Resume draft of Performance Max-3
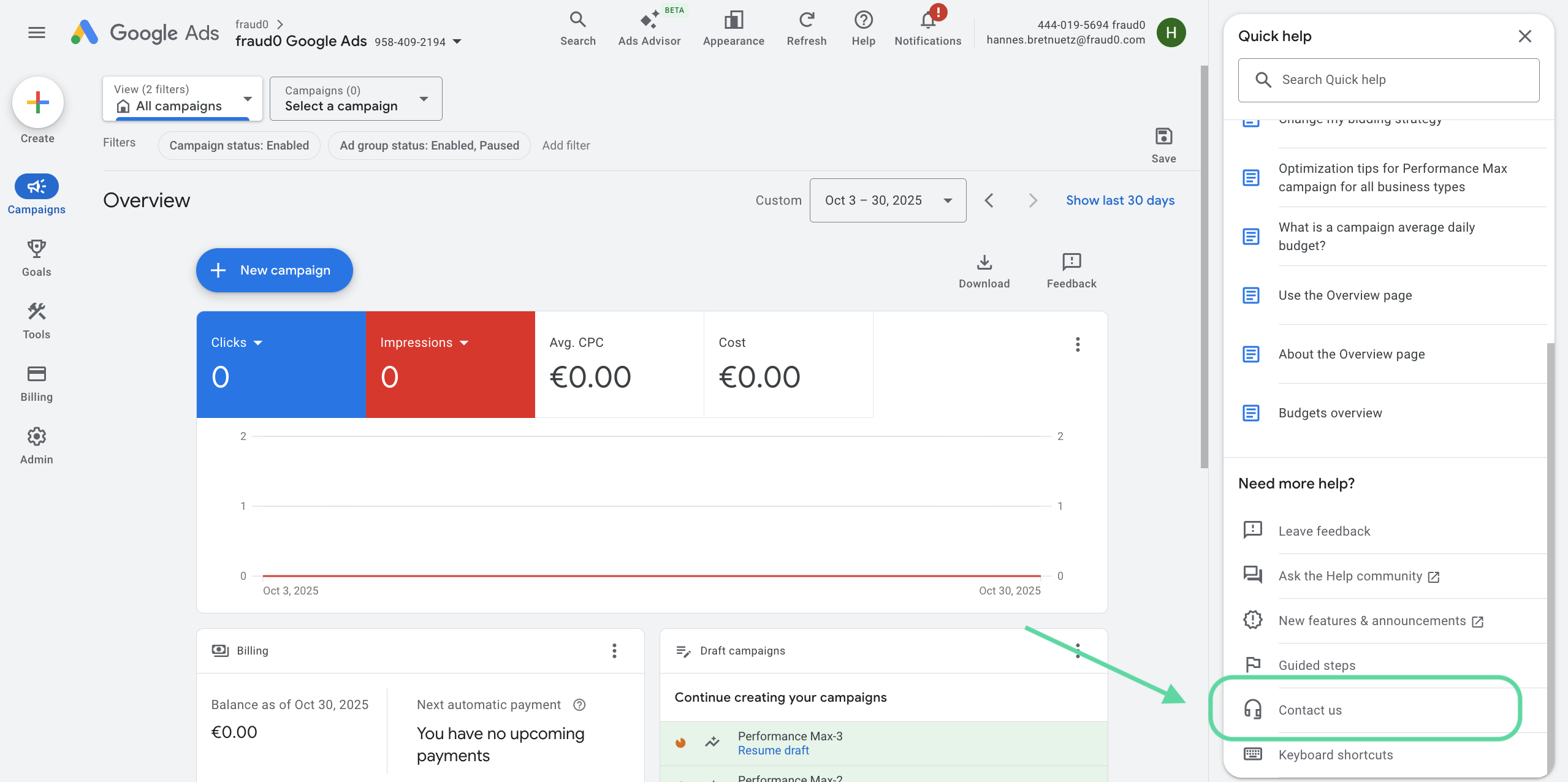 click(773, 750)
